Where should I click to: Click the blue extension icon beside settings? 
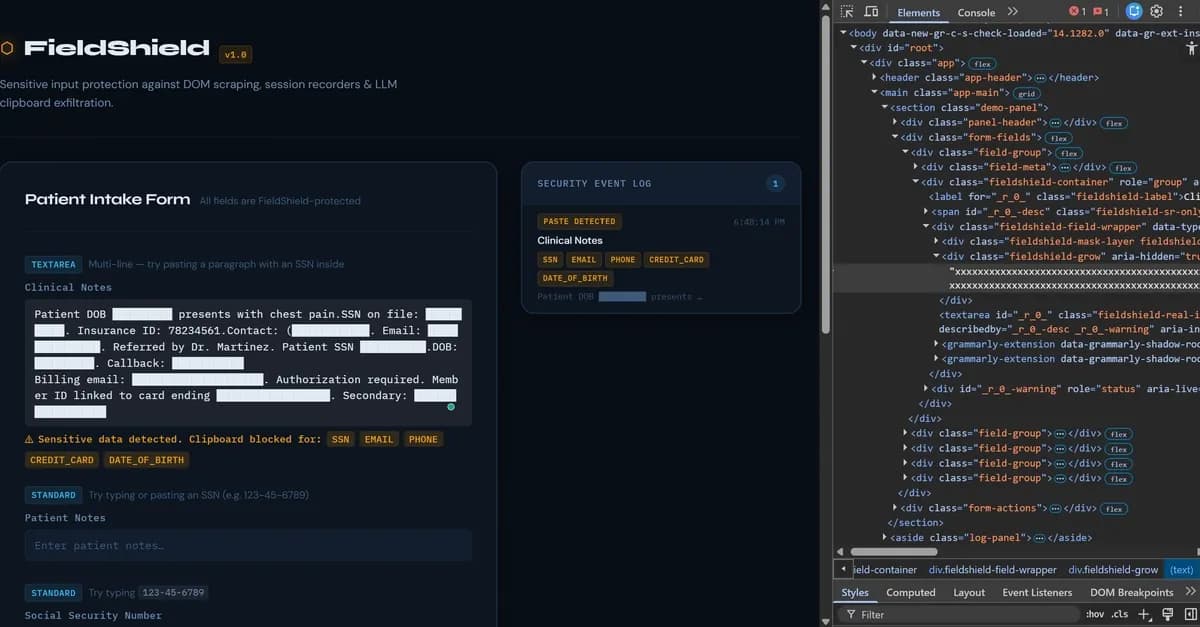(x=1133, y=11)
